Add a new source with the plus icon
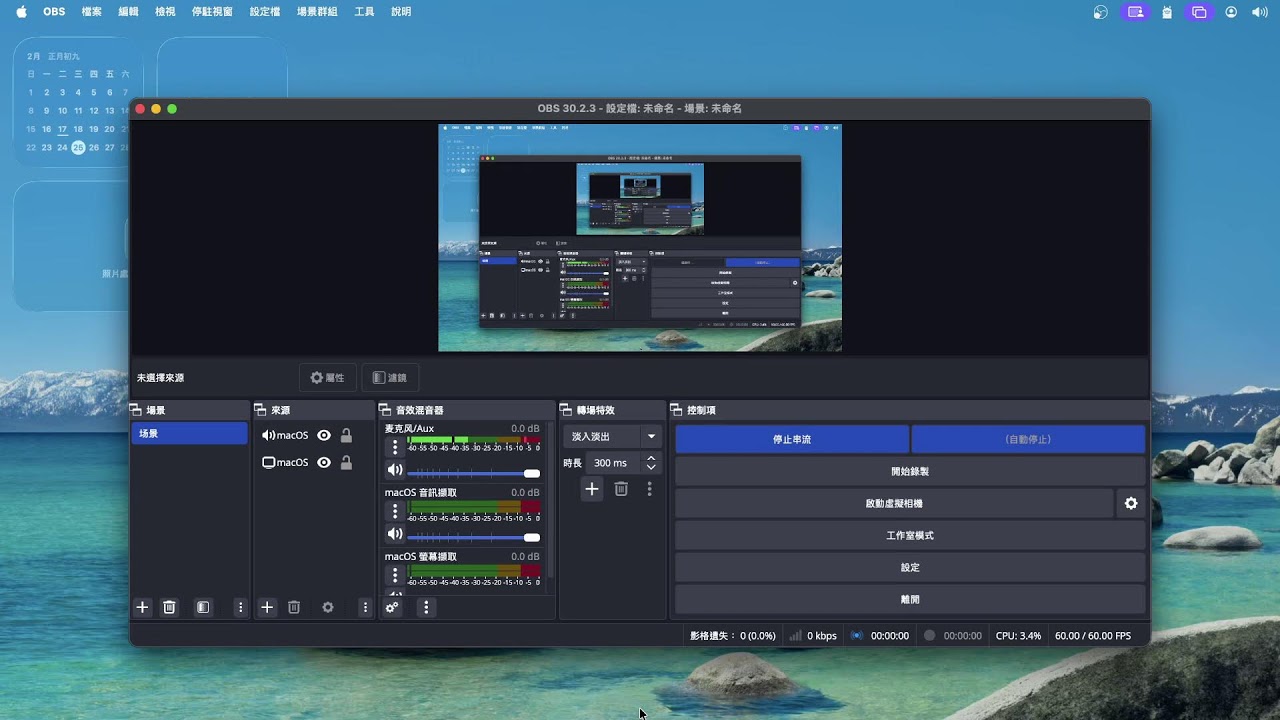1280x720 pixels. pyautogui.click(x=267, y=607)
